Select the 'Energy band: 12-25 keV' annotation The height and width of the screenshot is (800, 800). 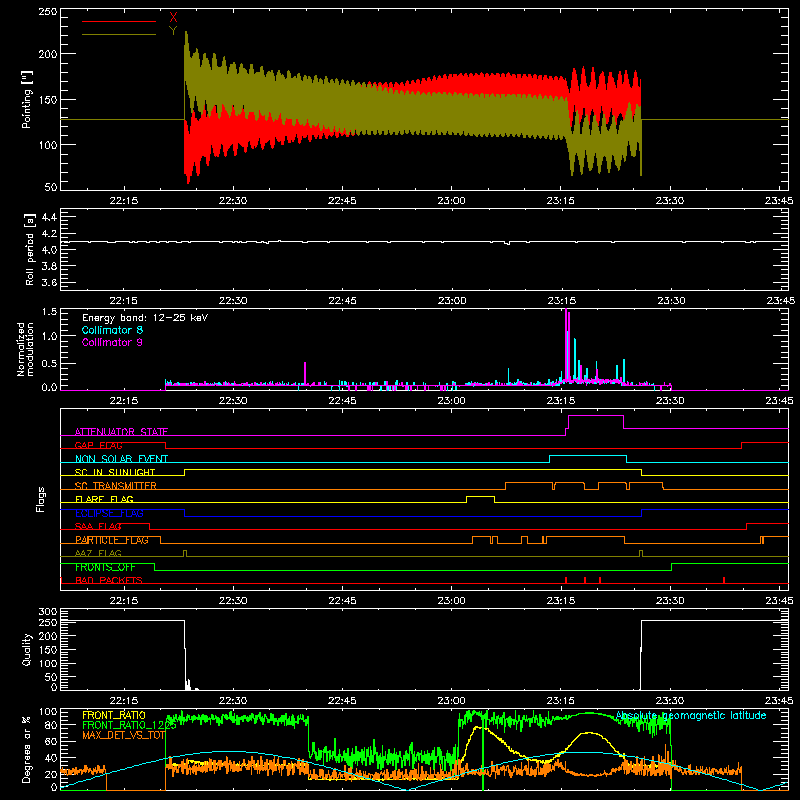pyautogui.click(x=145, y=318)
